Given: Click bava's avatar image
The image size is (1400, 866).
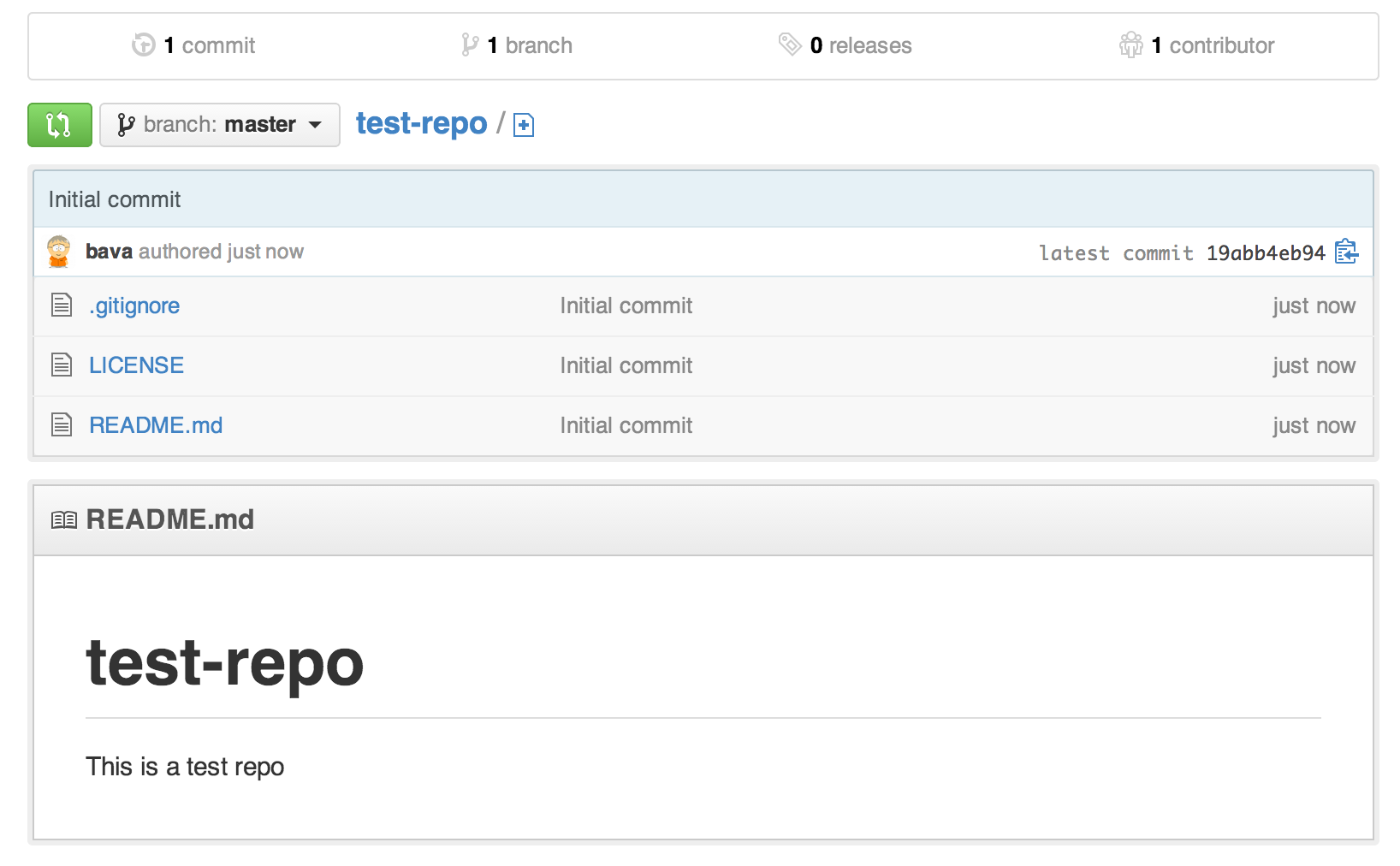Looking at the screenshot, I should 58,252.
